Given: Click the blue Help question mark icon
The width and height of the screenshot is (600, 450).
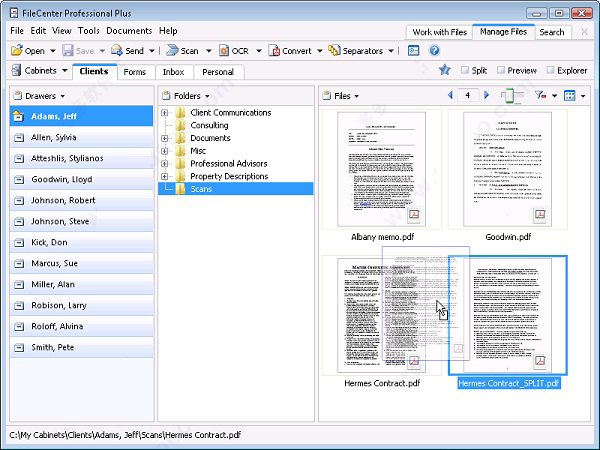Looking at the screenshot, I should 434,51.
